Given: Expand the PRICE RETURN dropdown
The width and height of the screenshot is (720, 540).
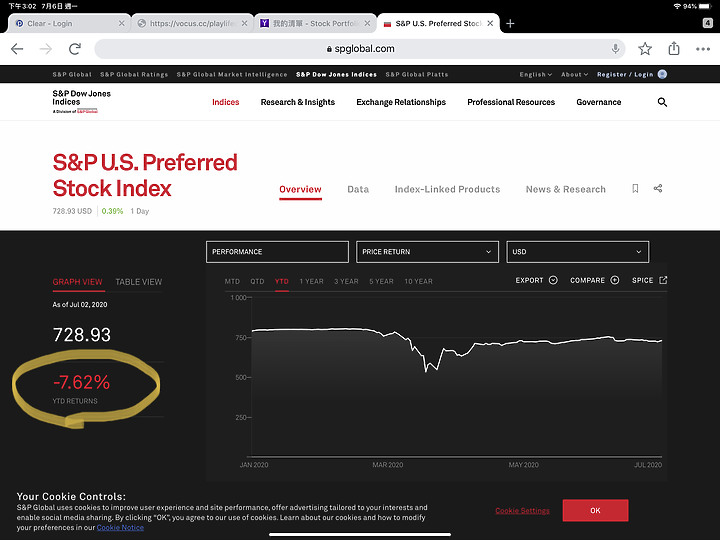Looking at the screenshot, I should (x=428, y=252).
